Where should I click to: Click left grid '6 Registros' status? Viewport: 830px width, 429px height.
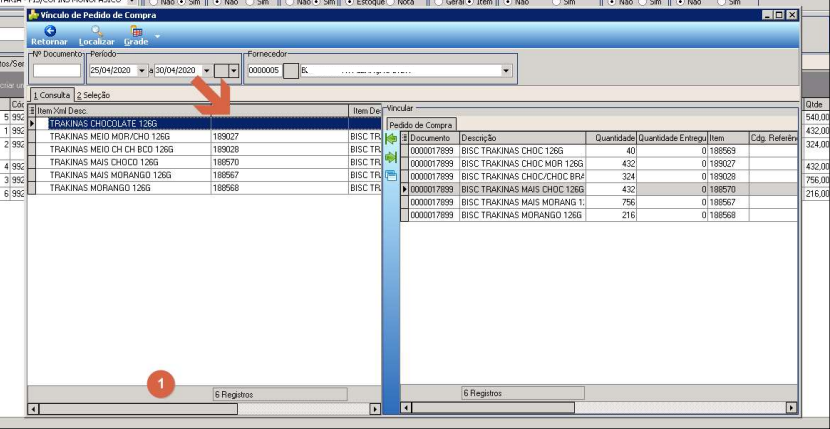[x=280, y=395]
